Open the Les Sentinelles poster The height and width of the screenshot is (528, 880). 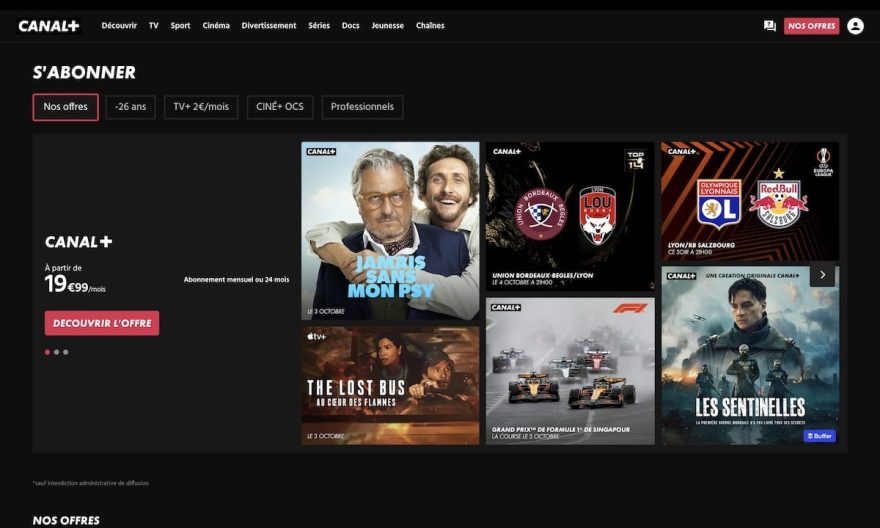(x=750, y=356)
